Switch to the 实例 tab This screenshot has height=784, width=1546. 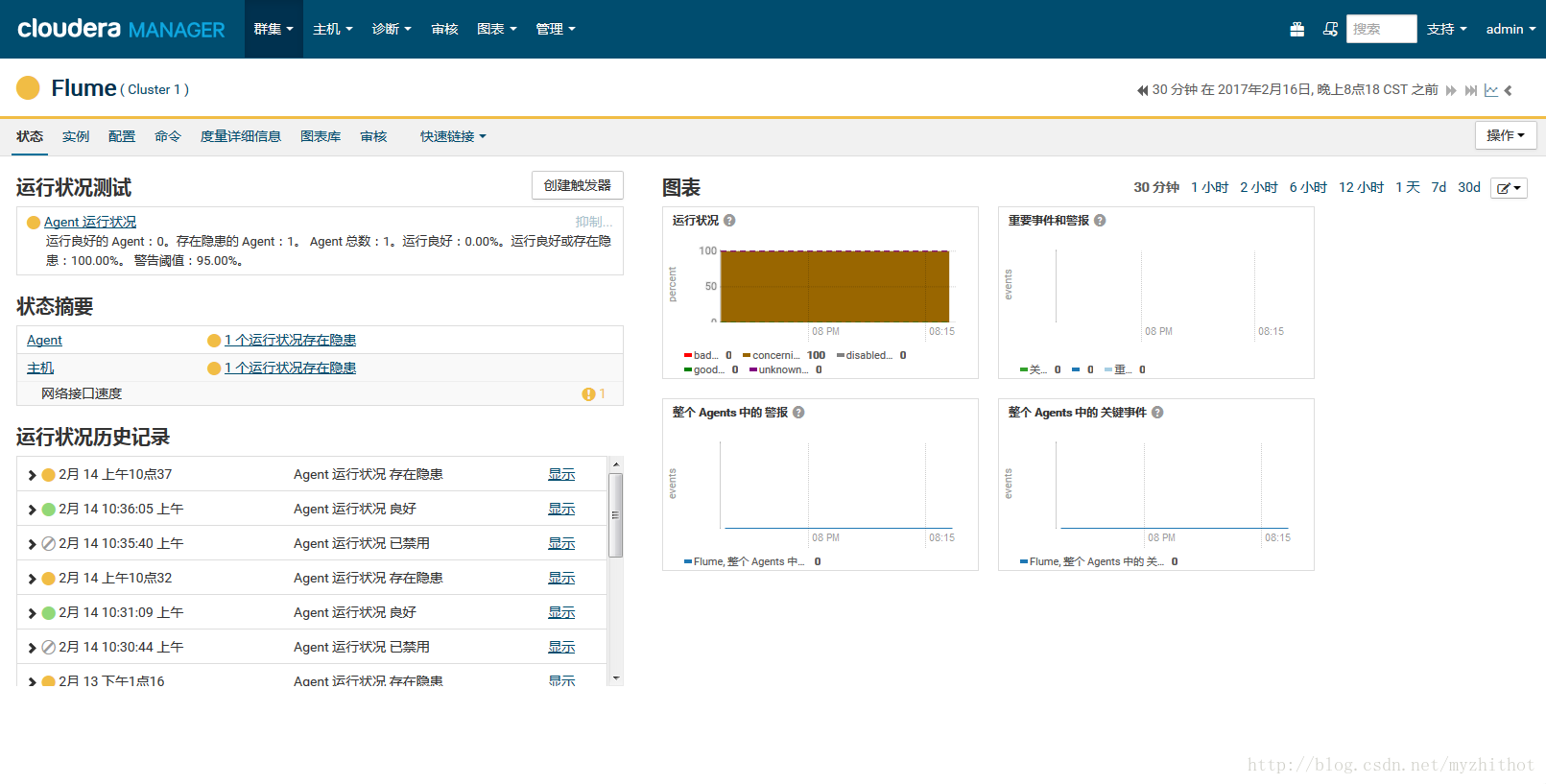(x=76, y=136)
